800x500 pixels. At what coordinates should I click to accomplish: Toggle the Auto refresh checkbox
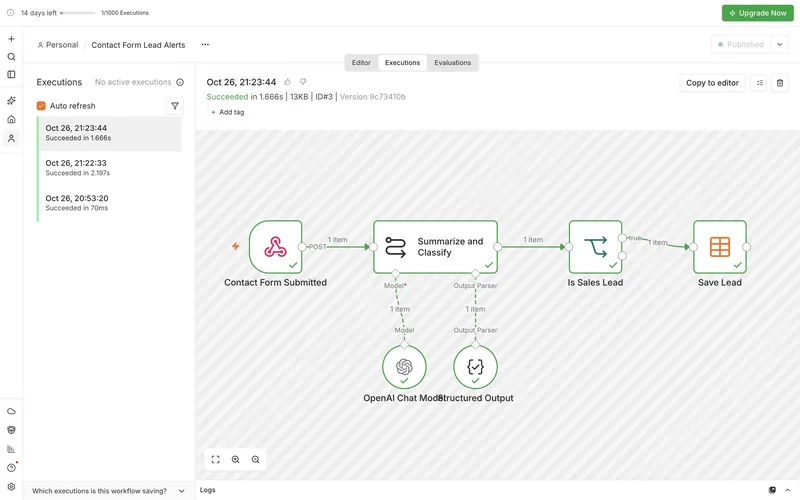point(41,106)
